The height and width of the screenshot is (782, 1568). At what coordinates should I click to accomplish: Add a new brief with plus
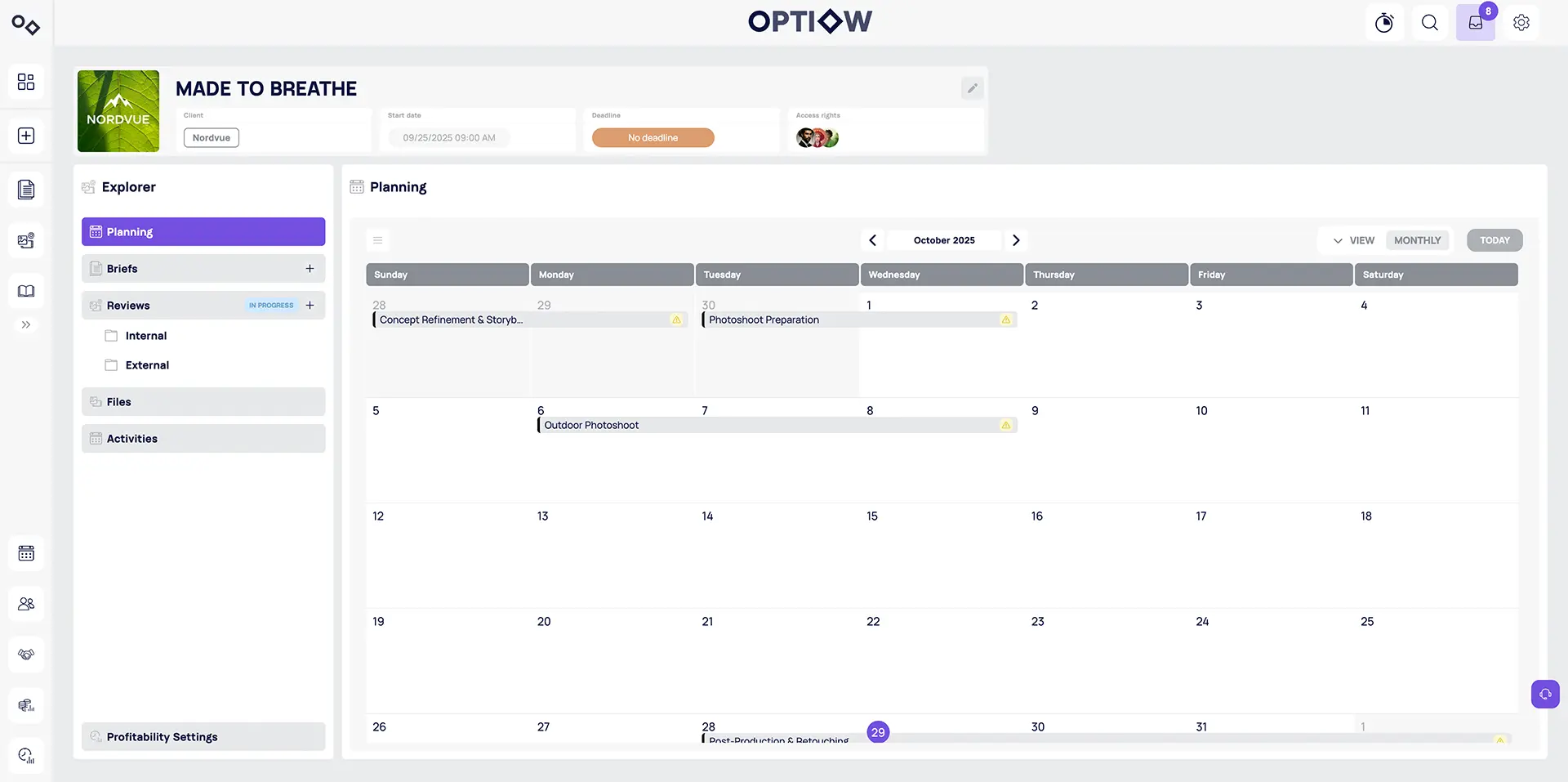[310, 269]
